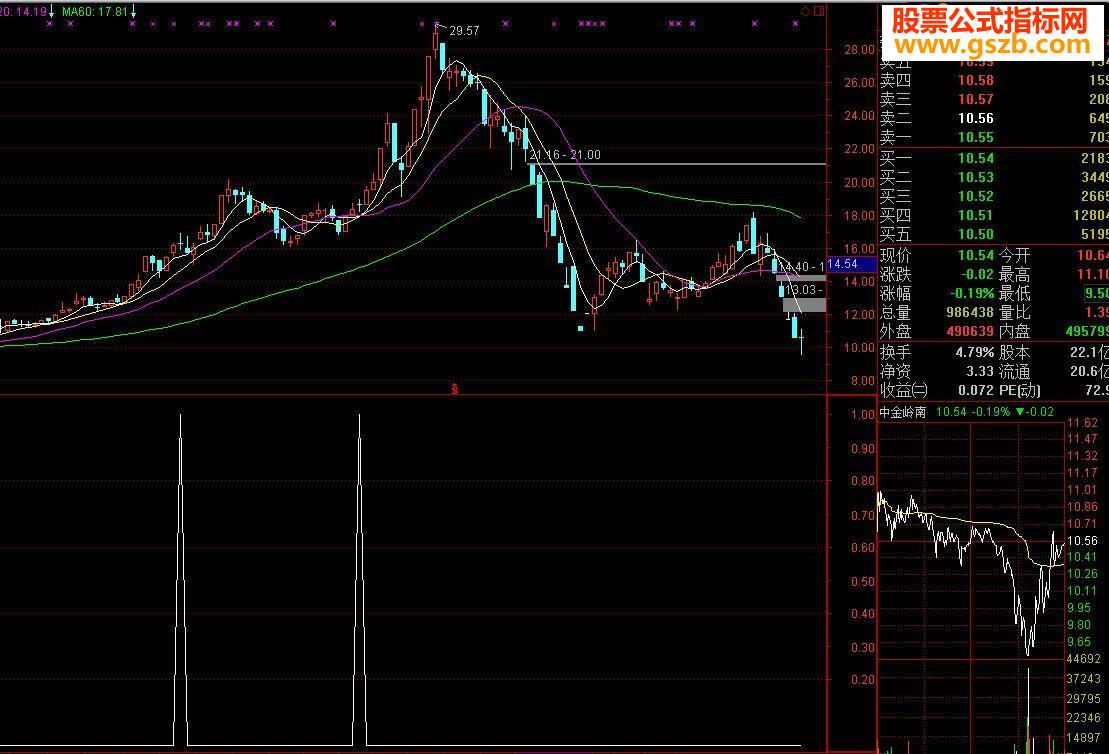Click the 内盘 label
The width and height of the screenshot is (1109, 754).
coord(1014,332)
